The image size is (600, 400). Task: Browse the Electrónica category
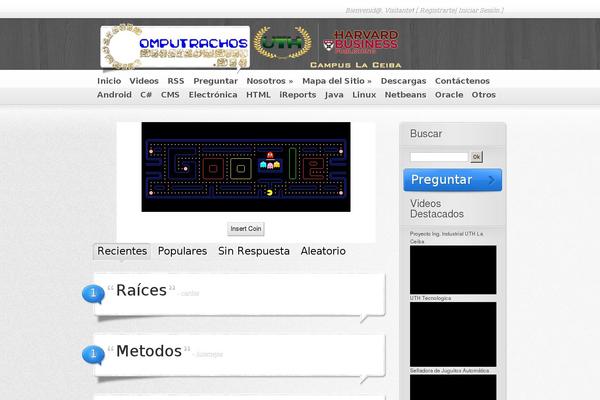213,95
